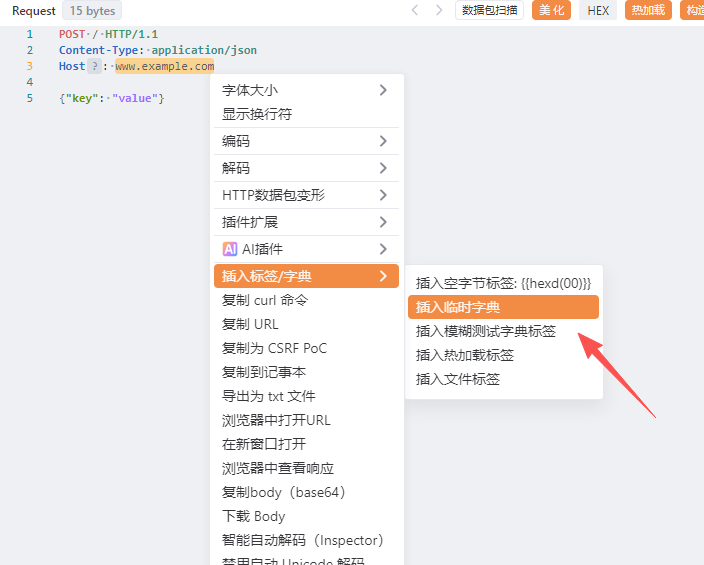Image resolution: width=704 pixels, height=565 pixels.
Task: Click the Request panel title
Action: pos(34,11)
